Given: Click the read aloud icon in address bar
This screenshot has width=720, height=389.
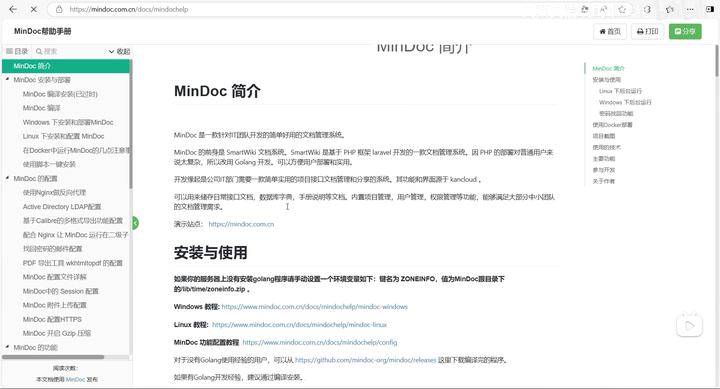Looking at the screenshot, I should pyautogui.click(x=603, y=9).
